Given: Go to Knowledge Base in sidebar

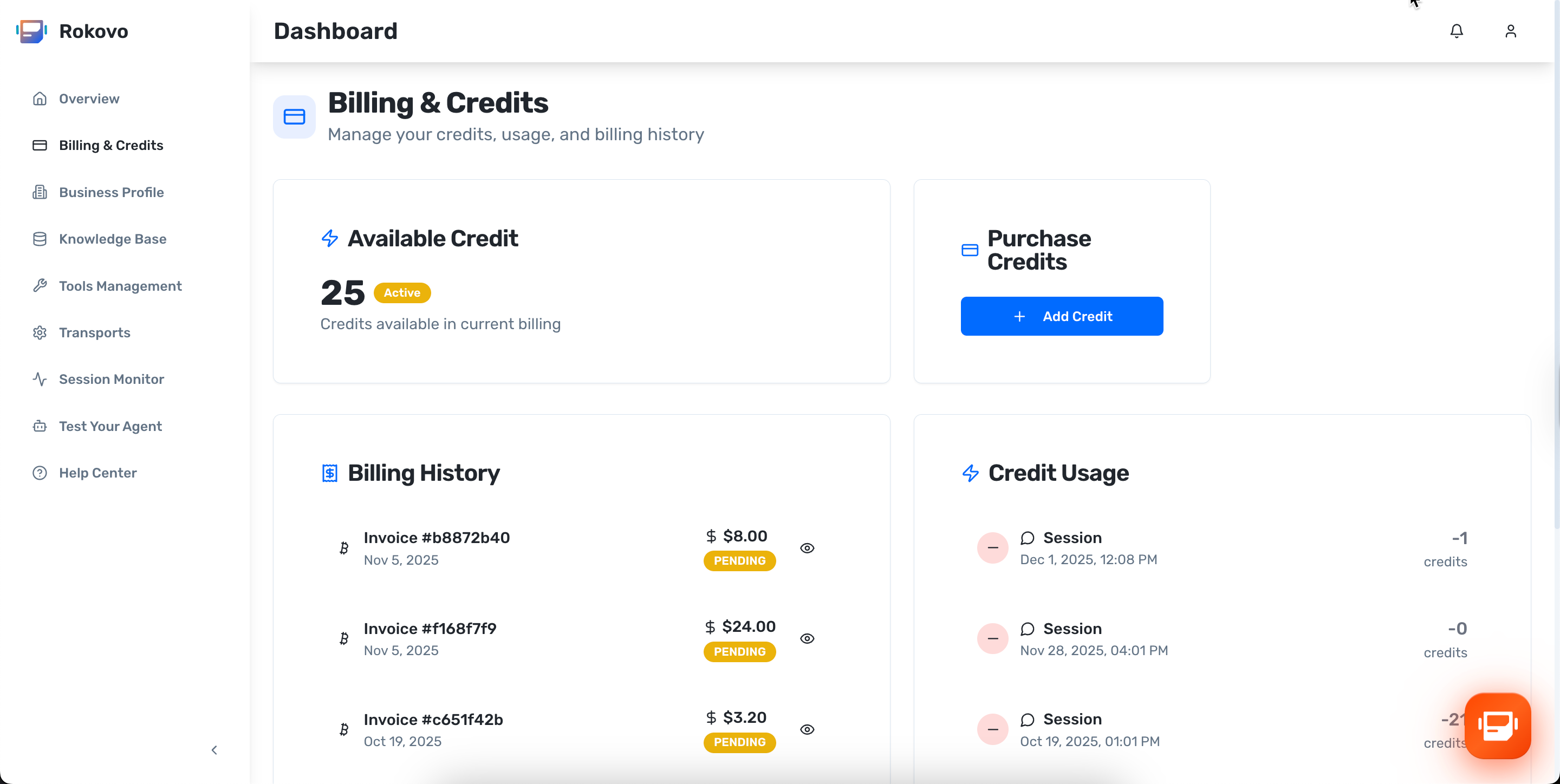Looking at the screenshot, I should pos(112,239).
